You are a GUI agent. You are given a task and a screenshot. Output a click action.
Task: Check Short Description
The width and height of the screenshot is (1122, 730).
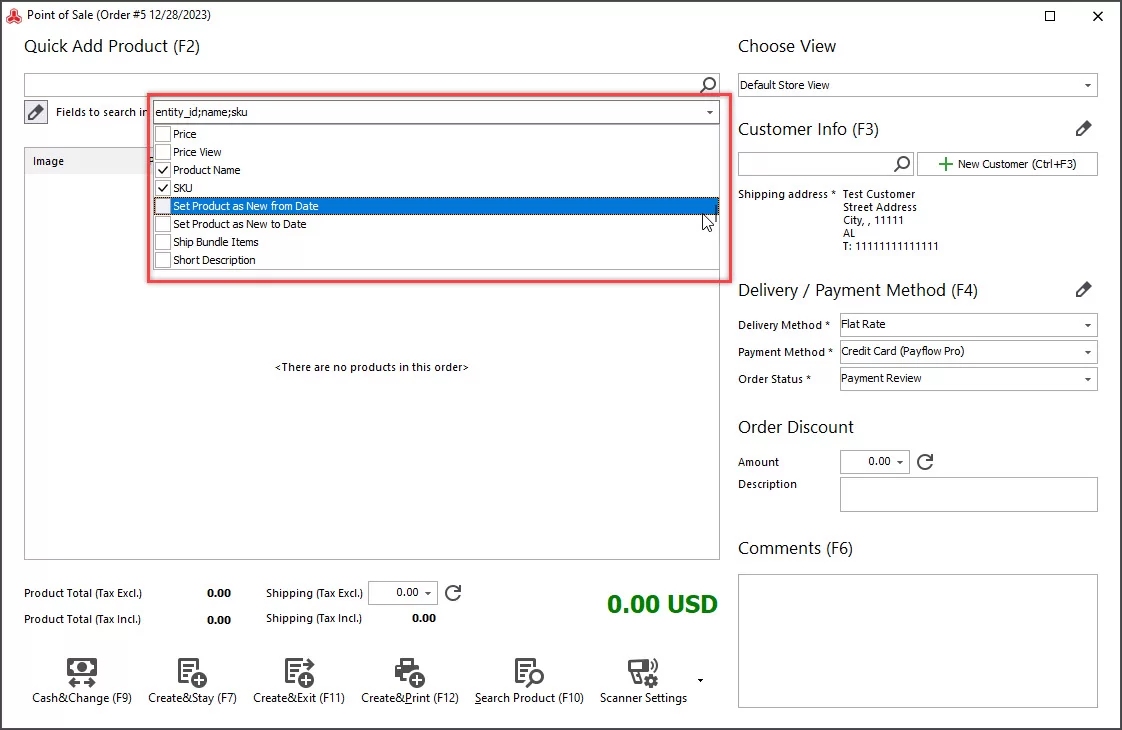pyautogui.click(x=163, y=260)
